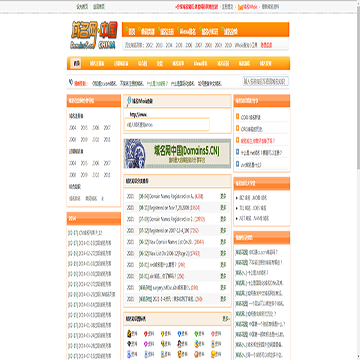Click green more link beside 'Registered on Nov 7' row

[223, 208]
